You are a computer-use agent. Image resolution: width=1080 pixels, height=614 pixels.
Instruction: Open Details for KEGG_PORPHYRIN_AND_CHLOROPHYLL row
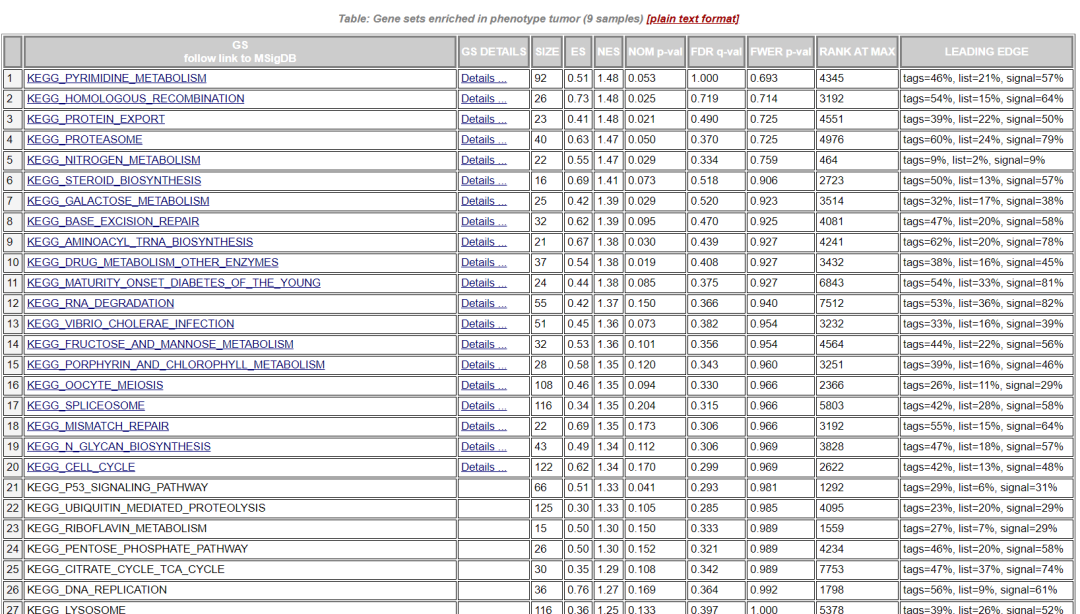point(484,365)
